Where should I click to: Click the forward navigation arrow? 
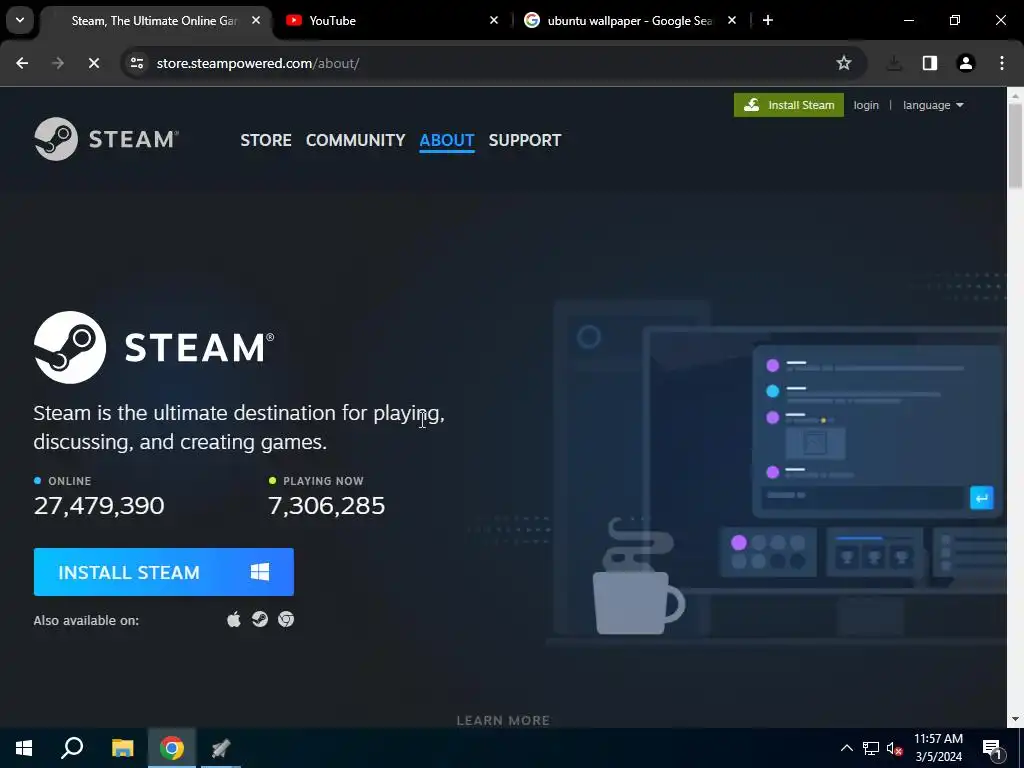click(x=58, y=63)
